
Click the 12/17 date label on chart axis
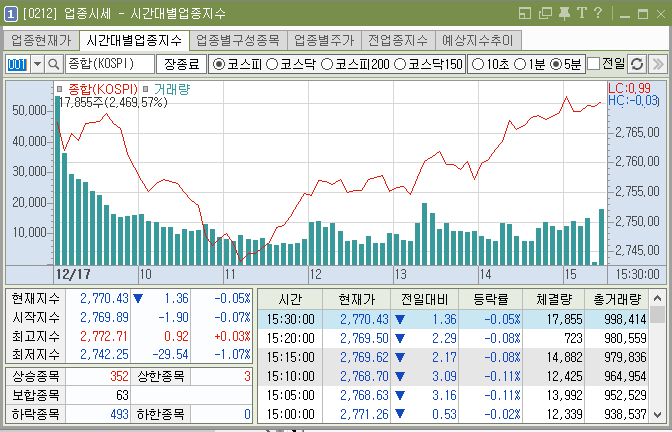[73, 274]
